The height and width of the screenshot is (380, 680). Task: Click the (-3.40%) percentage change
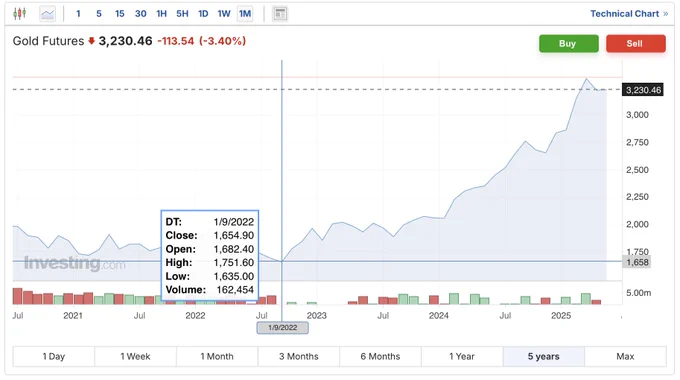[222, 41]
